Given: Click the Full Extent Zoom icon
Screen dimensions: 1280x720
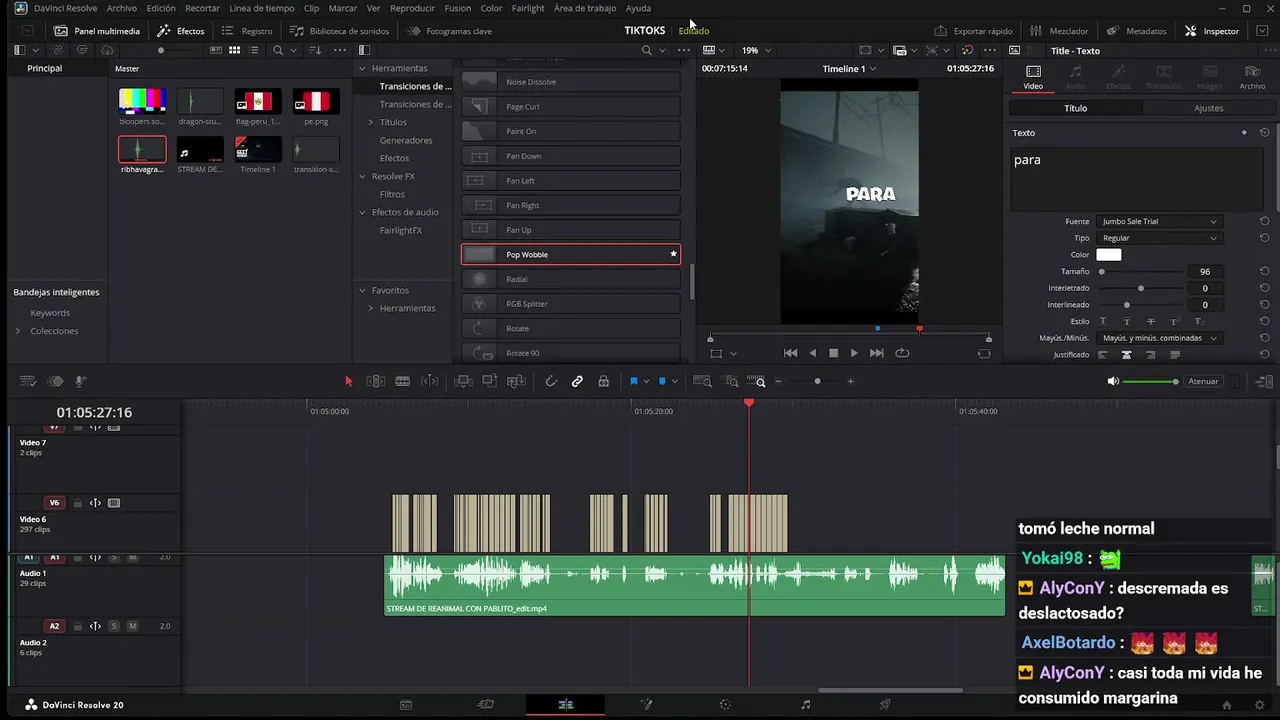Looking at the screenshot, I should pyautogui.click(x=703, y=381).
